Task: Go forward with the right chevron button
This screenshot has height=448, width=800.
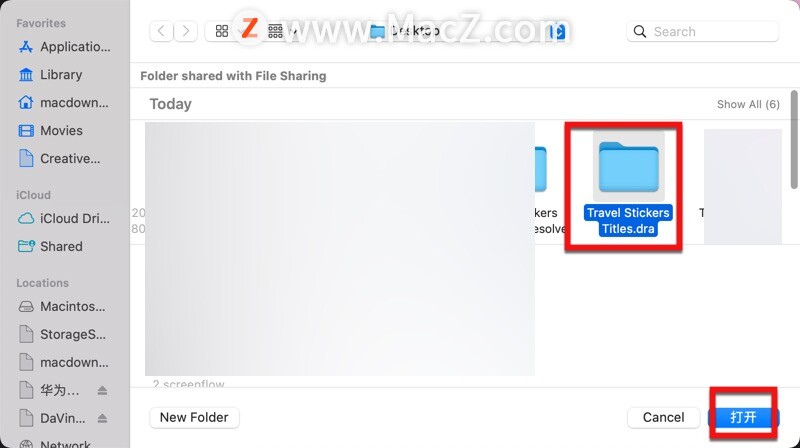Action: [186, 31]
